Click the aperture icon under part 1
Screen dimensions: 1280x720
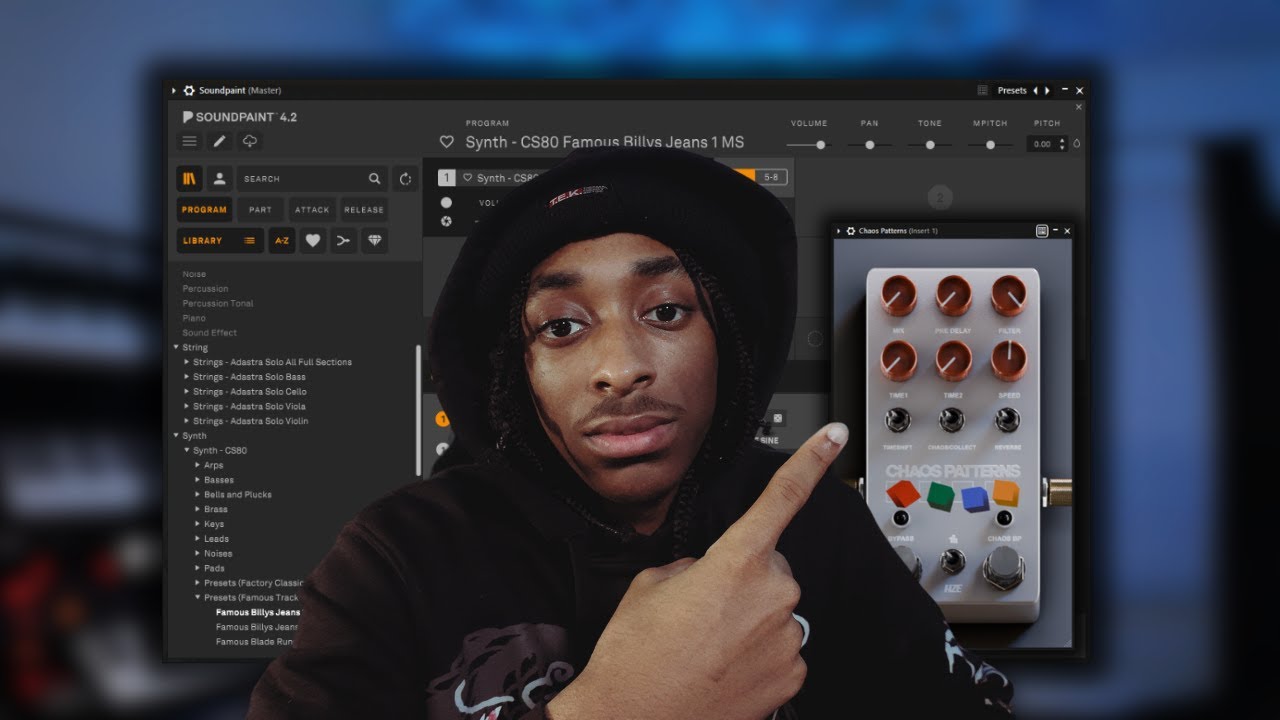click(446, 221)
